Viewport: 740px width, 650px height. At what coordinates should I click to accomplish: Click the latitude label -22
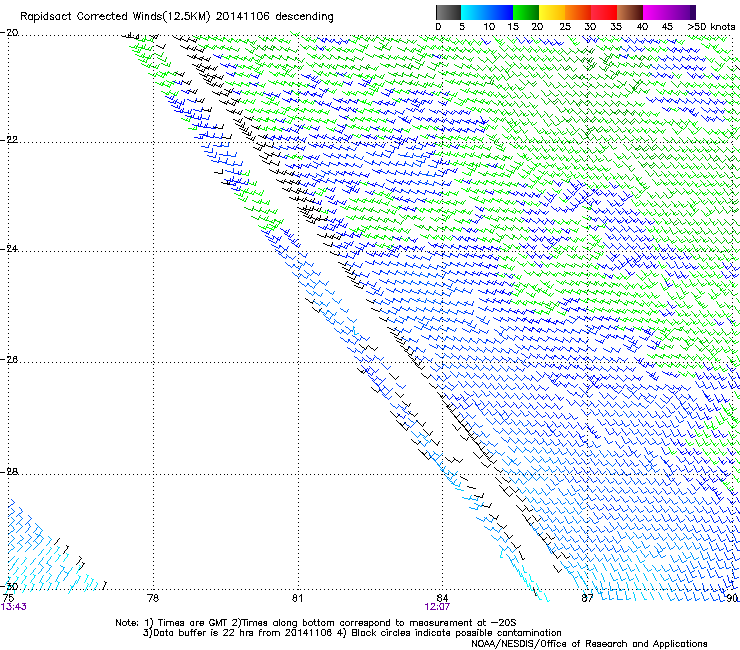tap(9, 140)
